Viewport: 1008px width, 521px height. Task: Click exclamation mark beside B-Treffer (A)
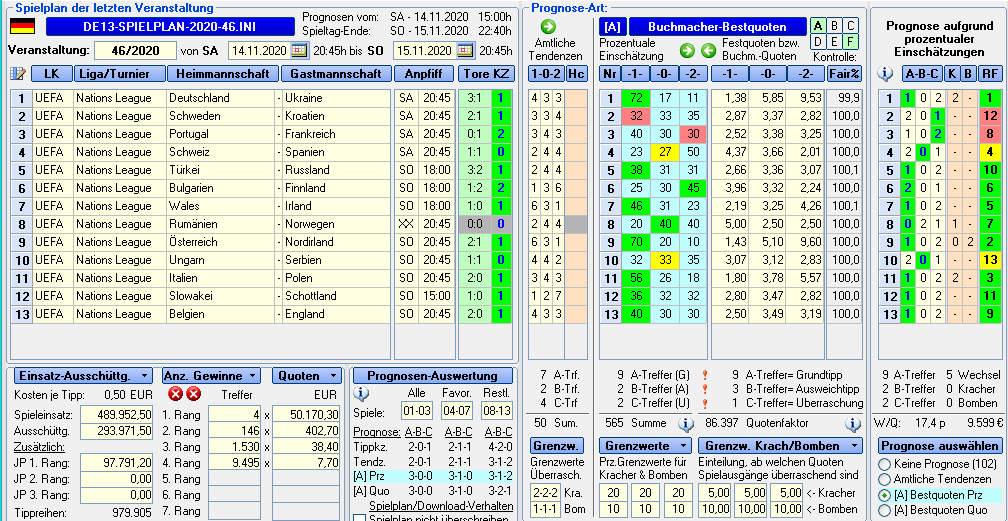705,389
